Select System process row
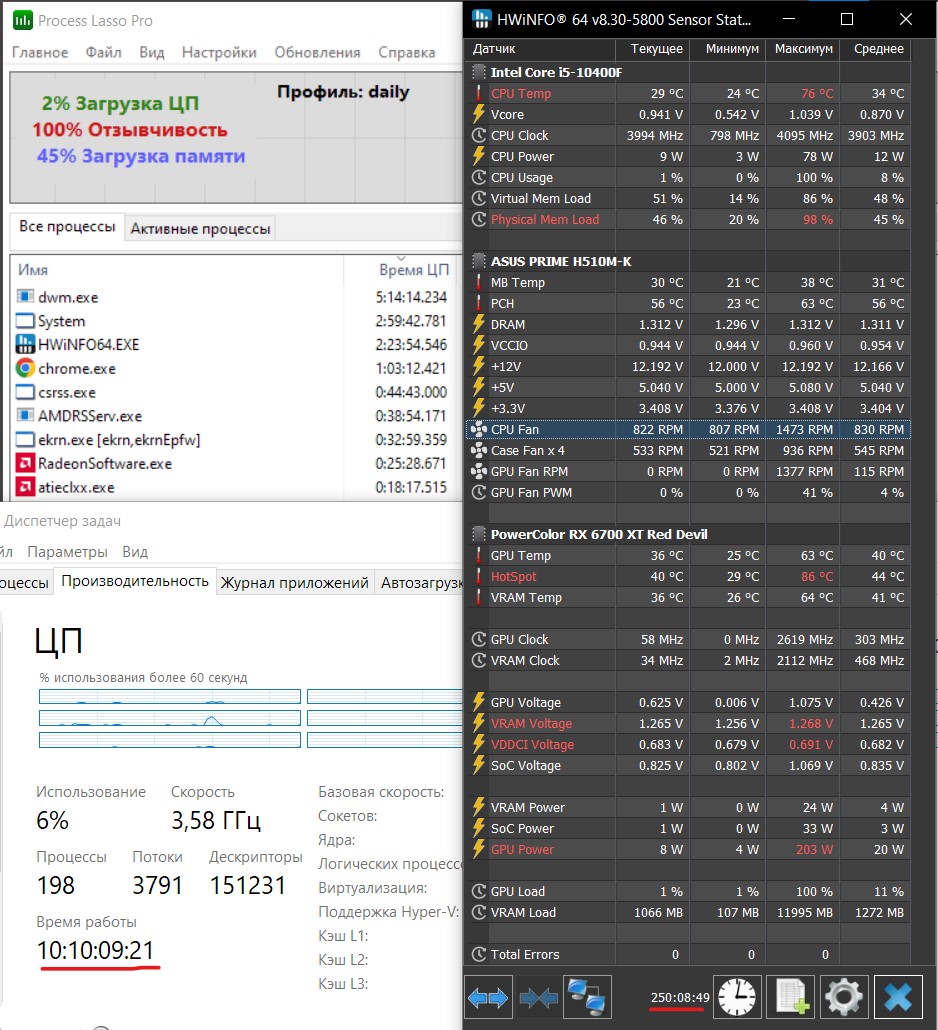 click(236, 321)
